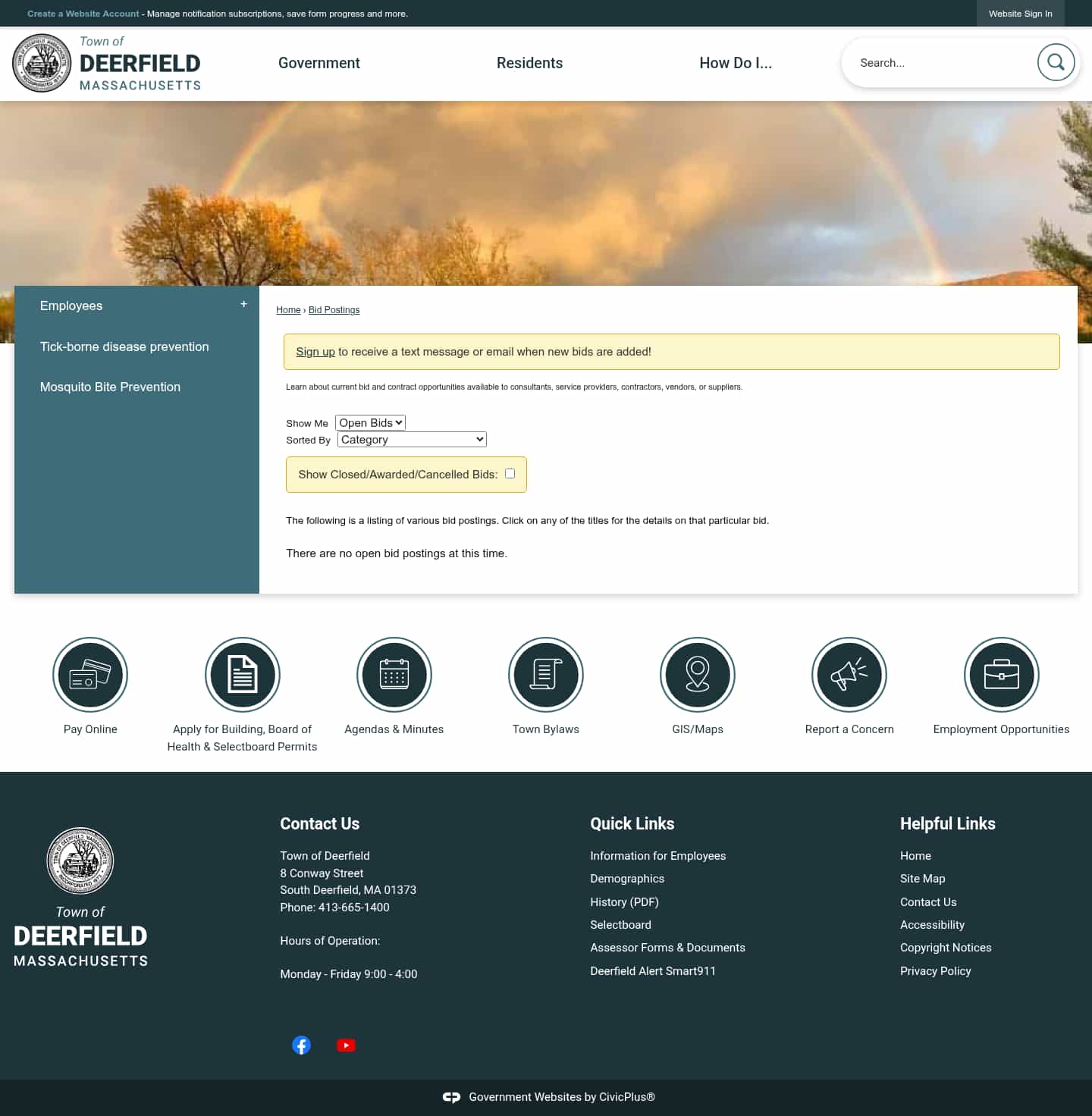Check the Show Closed/Awarded/Cancelled Bids checkbox
This screenshot has width=1092, height=1116.
pyautogui.click(x=510, y=474)
